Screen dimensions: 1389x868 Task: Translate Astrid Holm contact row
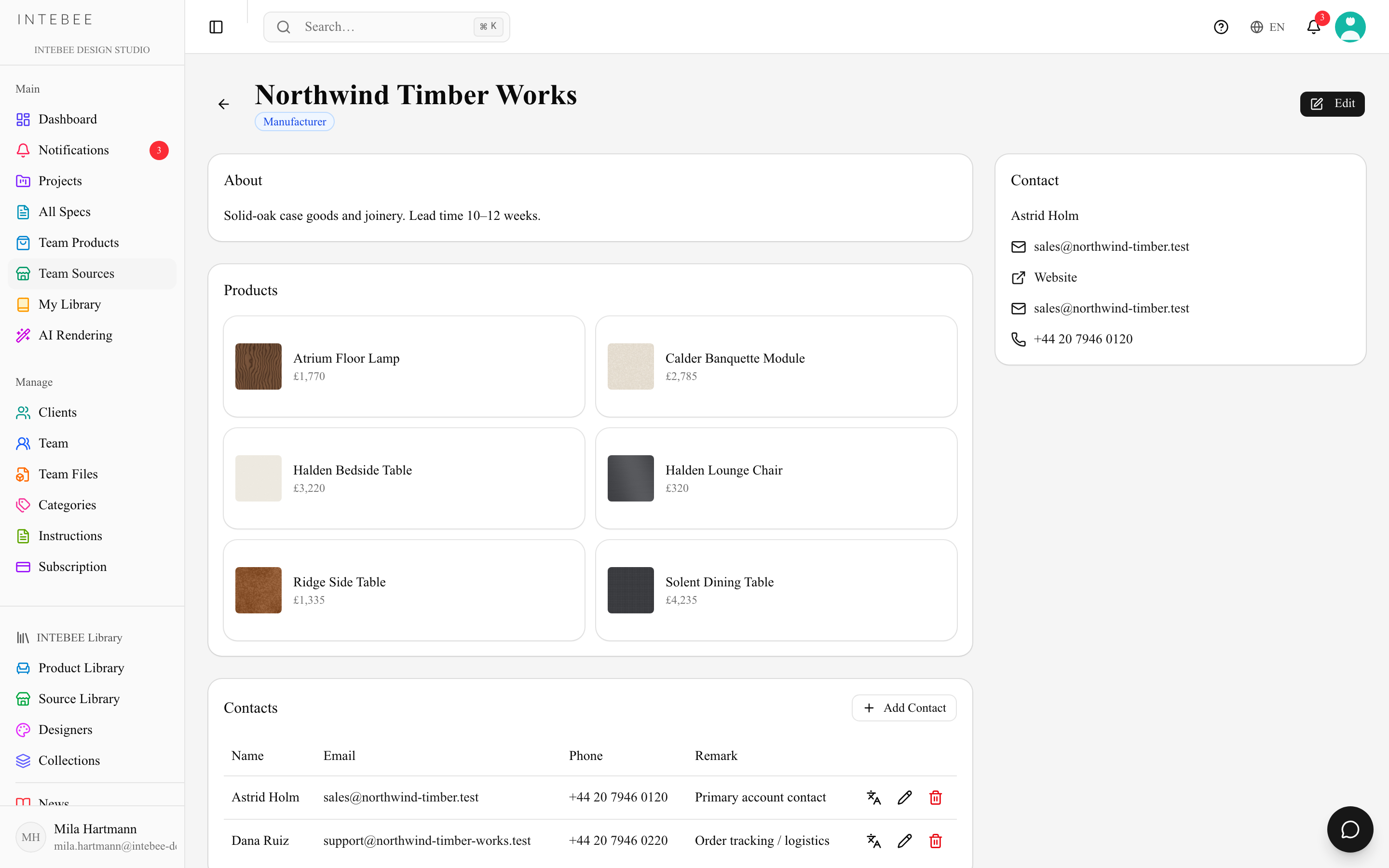pyautogui.click(x=873, y=798)
